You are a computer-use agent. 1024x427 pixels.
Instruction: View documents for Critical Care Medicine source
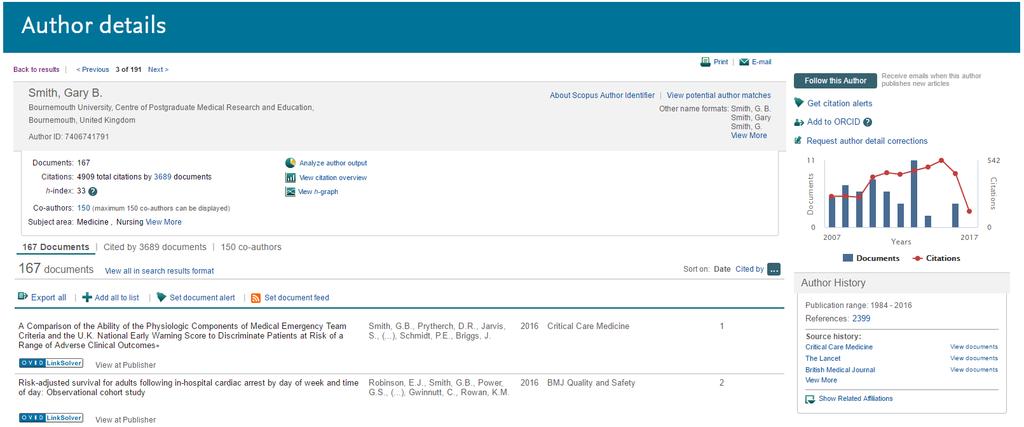coord(974,347)
